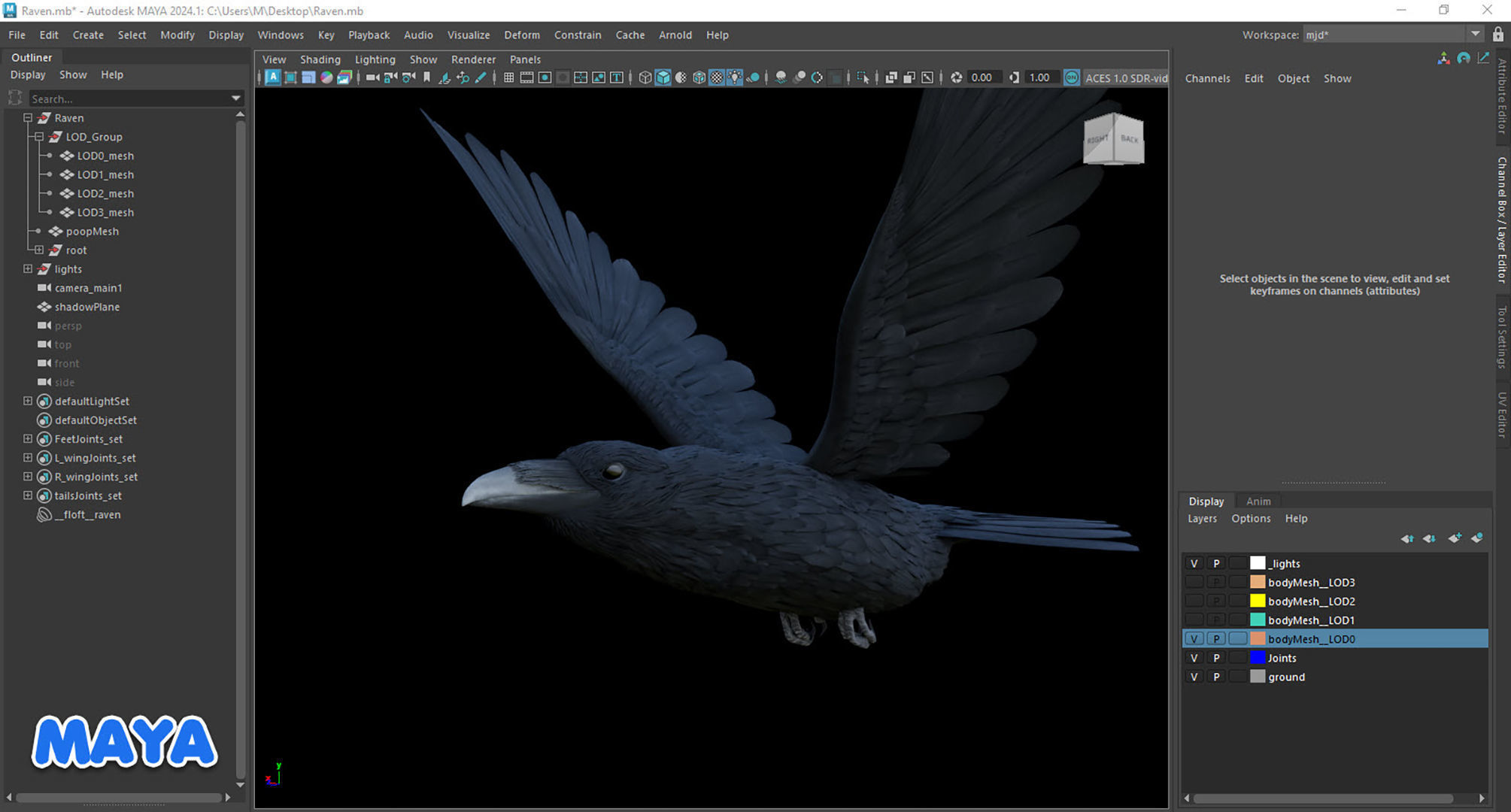
Task: Click the camera select icon in viewport toolbar
Action: (372, 77)
